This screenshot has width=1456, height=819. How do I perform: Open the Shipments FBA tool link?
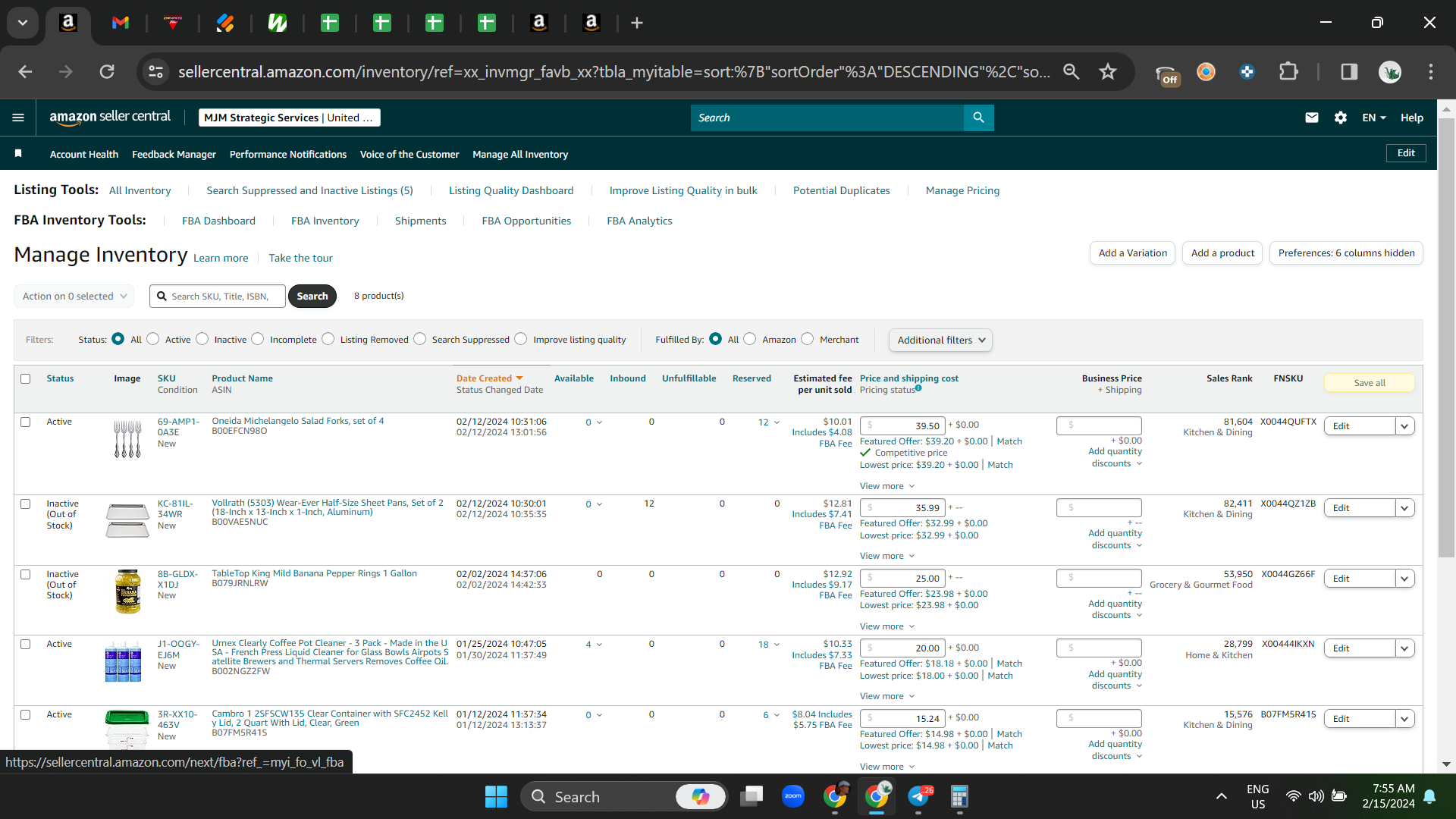point(420,221)
